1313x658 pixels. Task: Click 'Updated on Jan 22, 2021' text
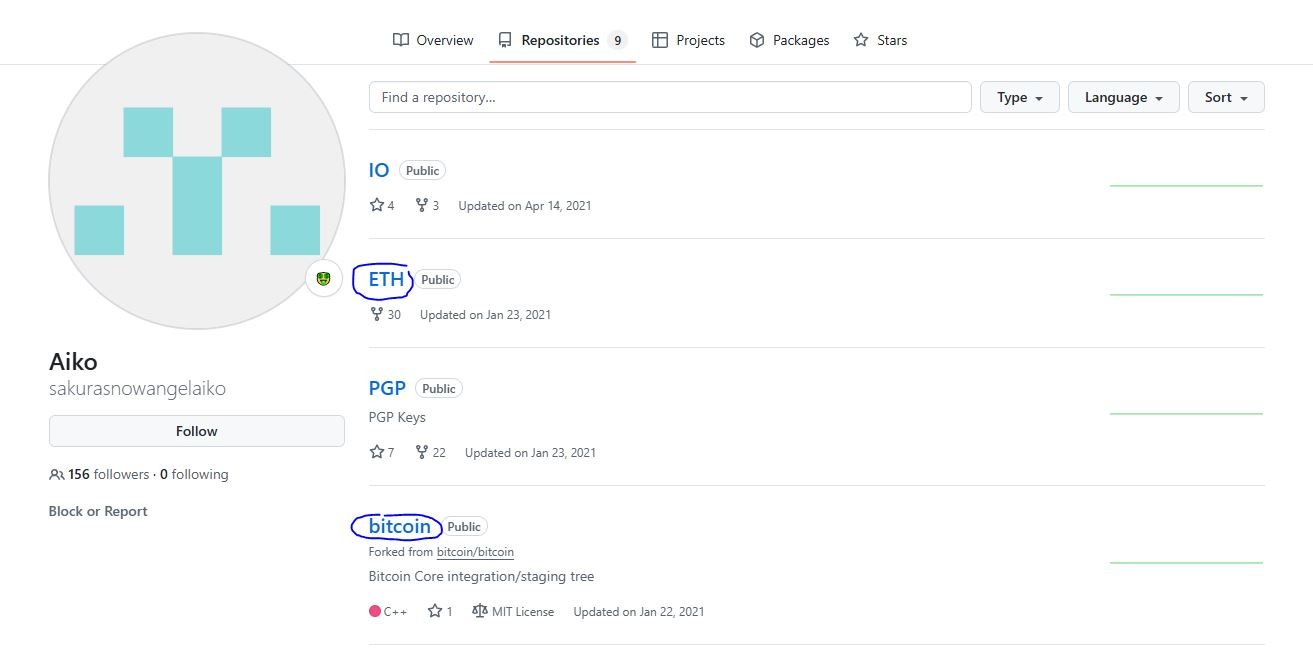point(639,611)
